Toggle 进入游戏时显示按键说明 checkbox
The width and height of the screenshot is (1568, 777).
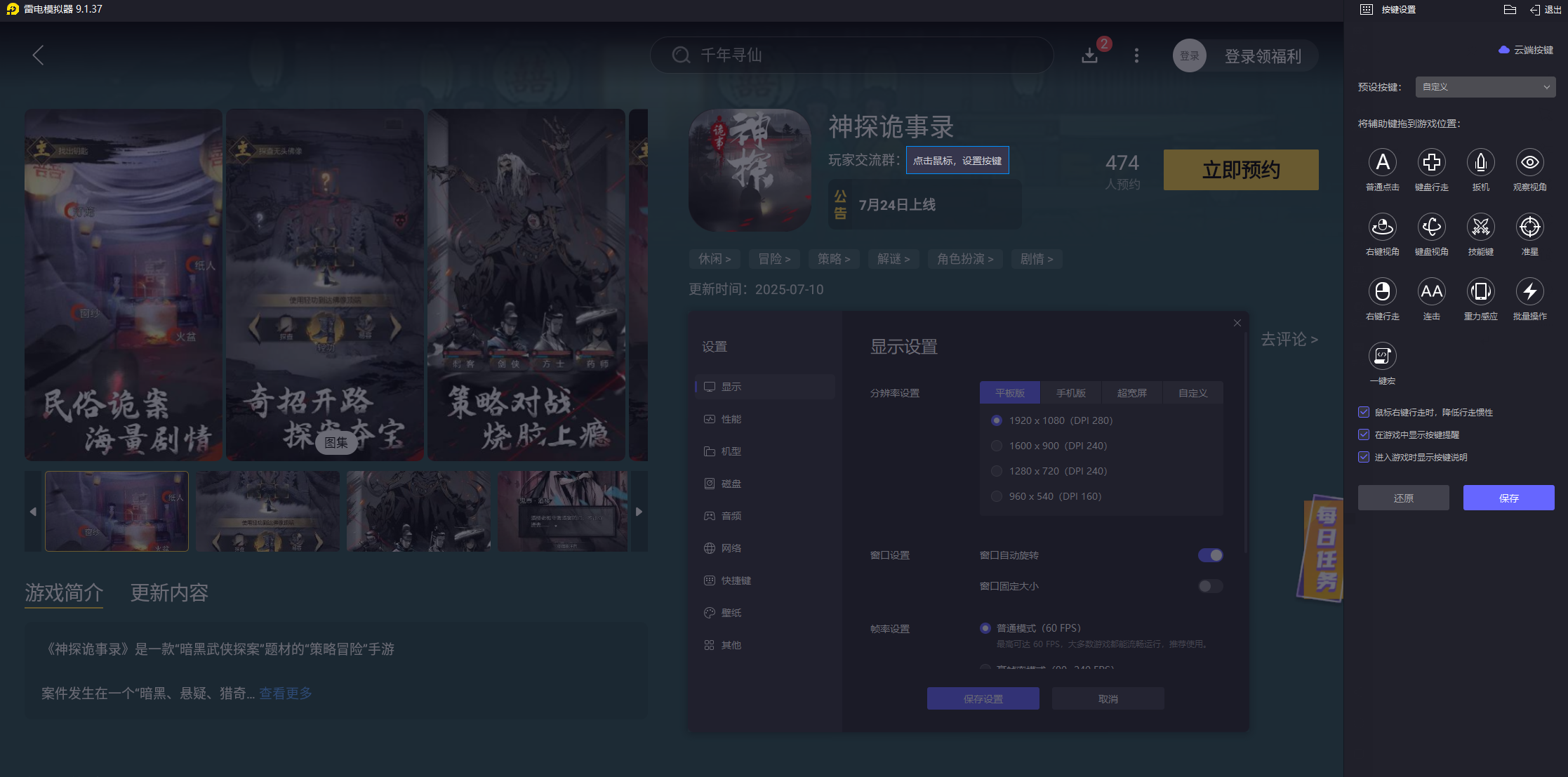(1364, 457)
